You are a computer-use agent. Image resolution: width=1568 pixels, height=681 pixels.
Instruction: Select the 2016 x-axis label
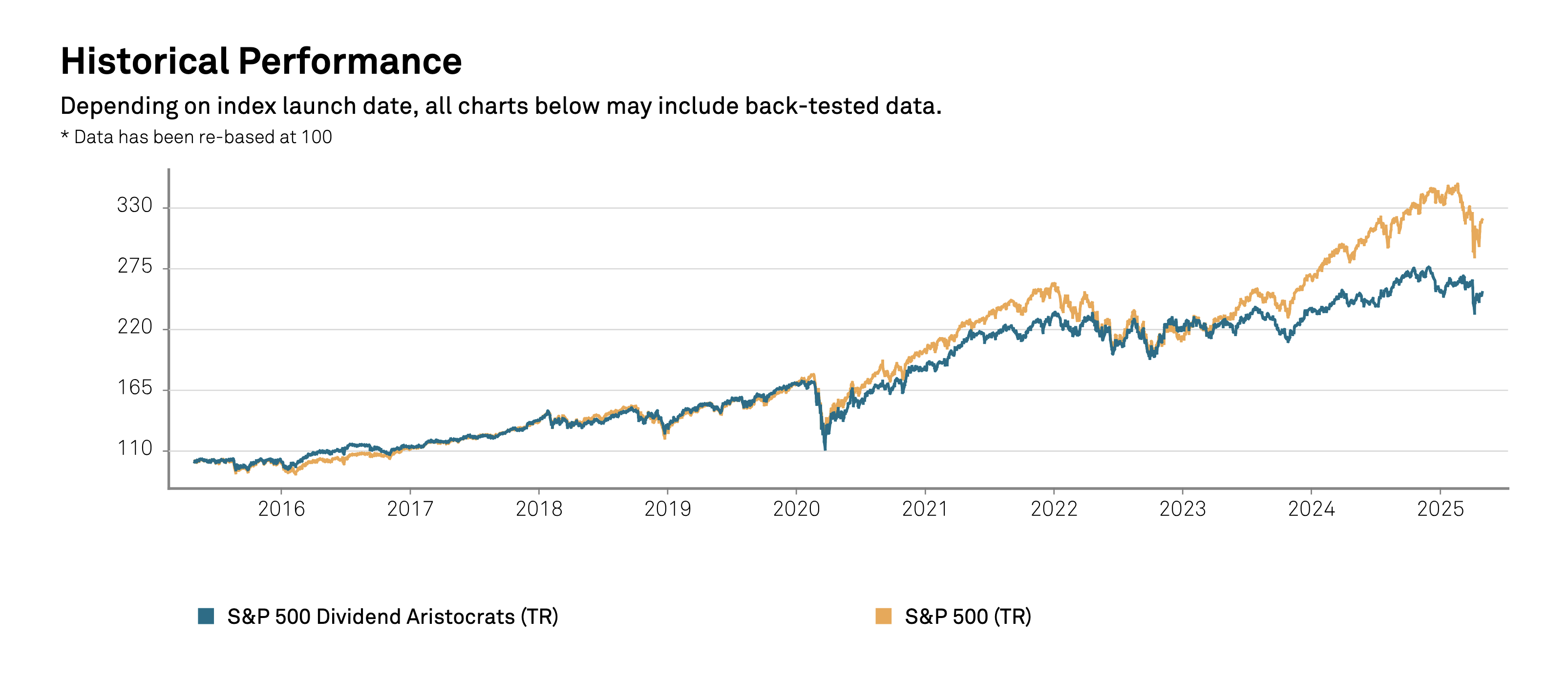(x=281, y=509)
